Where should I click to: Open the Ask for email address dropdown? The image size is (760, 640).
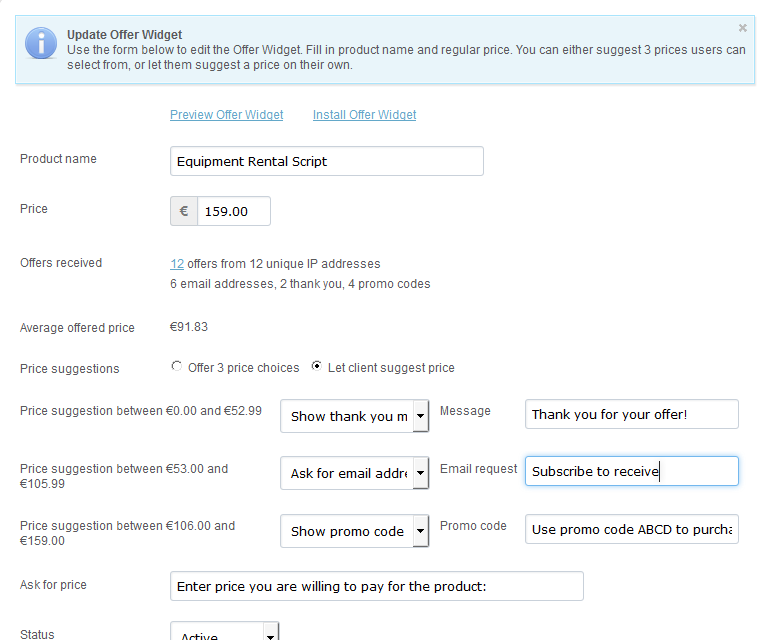pyautogui.click(x=354, y=473)
